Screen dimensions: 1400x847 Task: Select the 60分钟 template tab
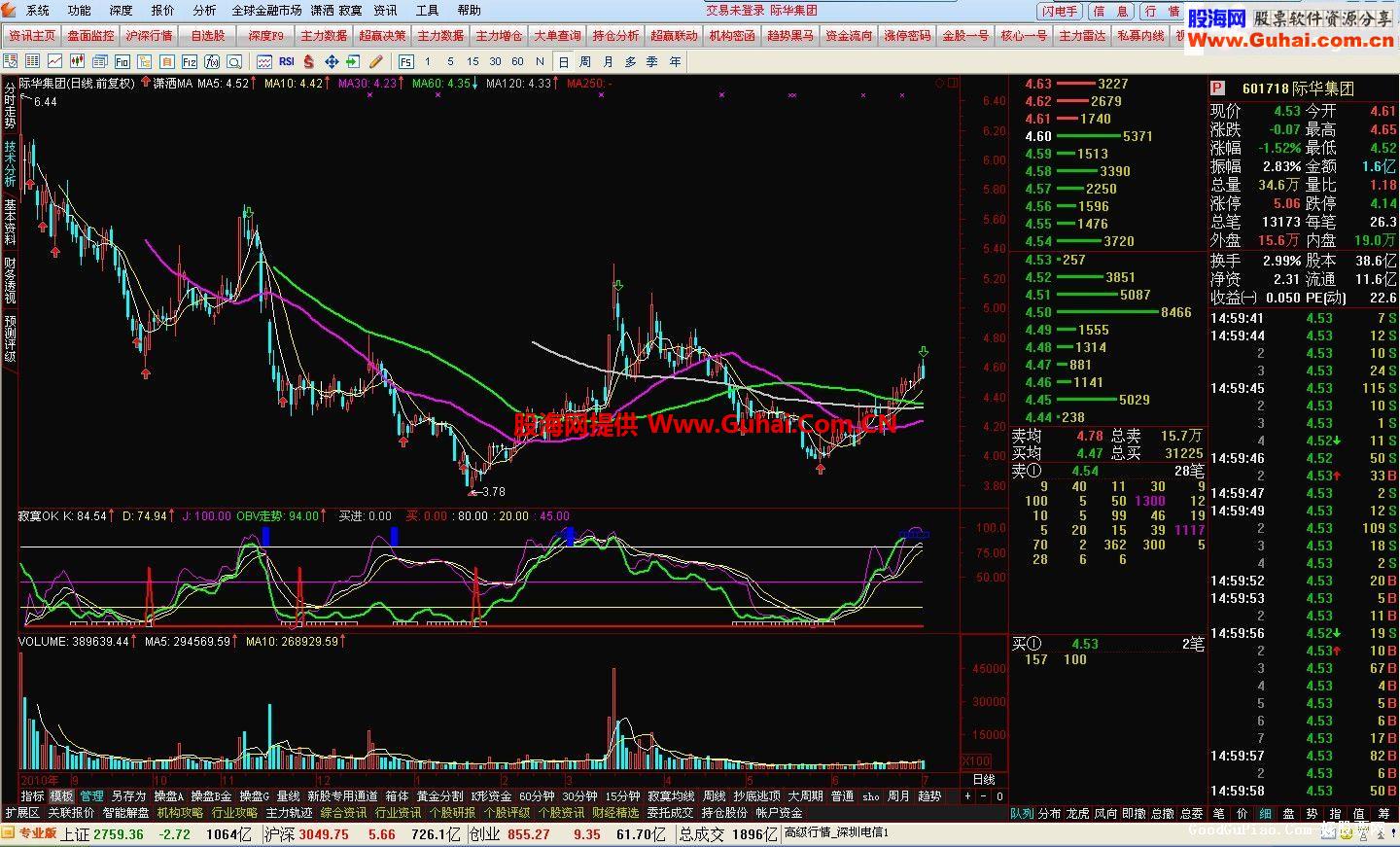pos(537,795)
